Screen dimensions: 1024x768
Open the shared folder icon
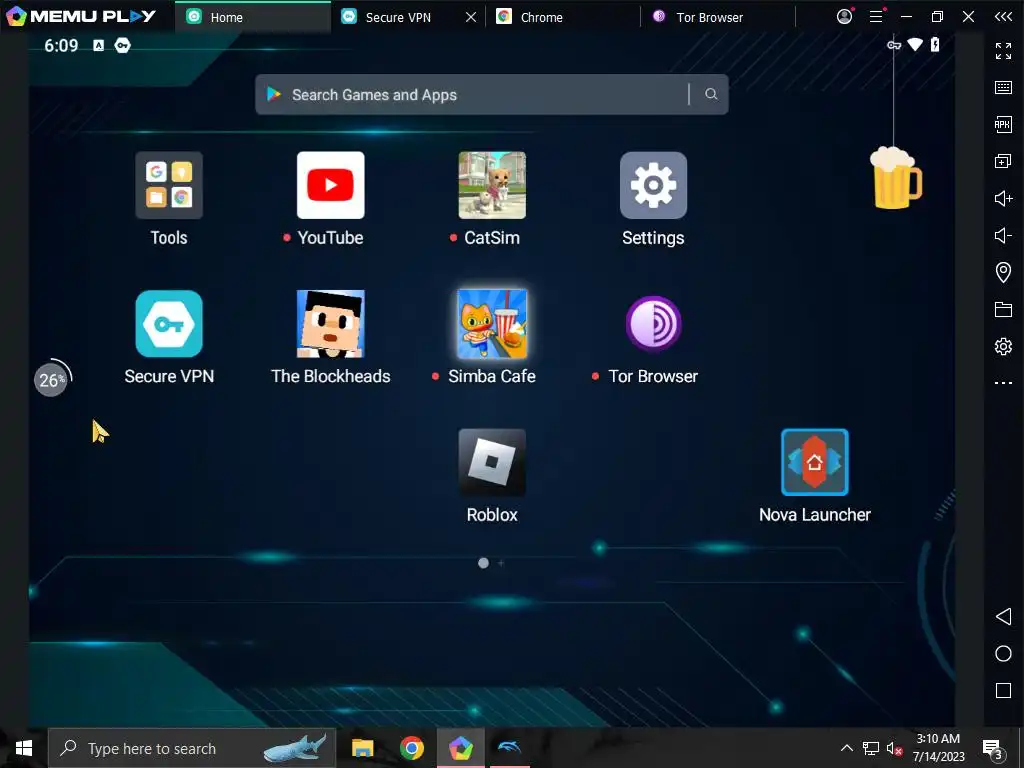[x=1003, y=309]
